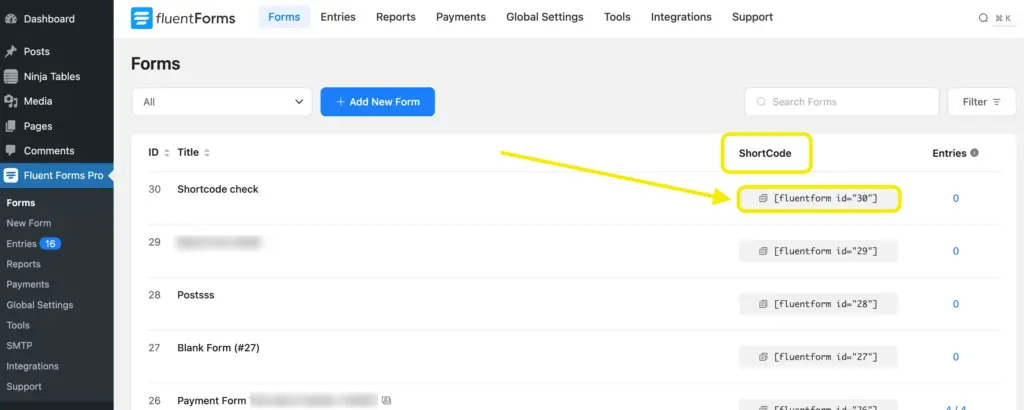Open Global Settings top menu
The height and width of the screenshot is (410, 1024).
click(x=545, y=17)
